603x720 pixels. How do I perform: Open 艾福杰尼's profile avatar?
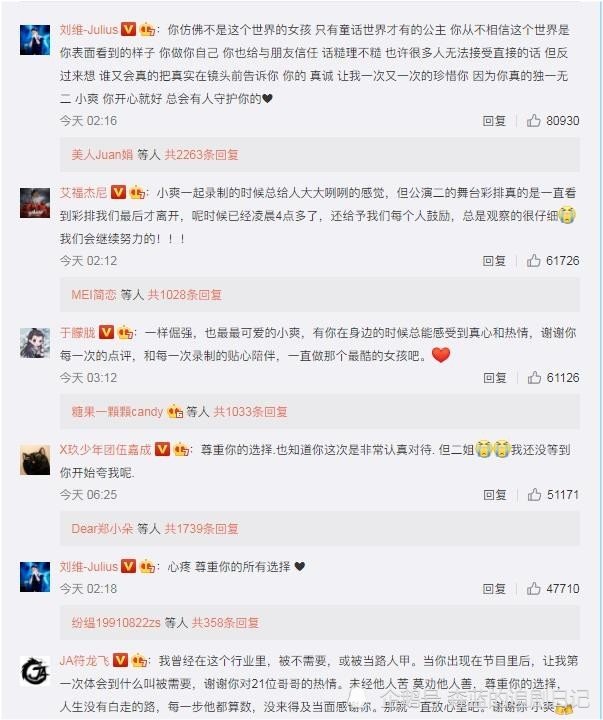point(35,202)
